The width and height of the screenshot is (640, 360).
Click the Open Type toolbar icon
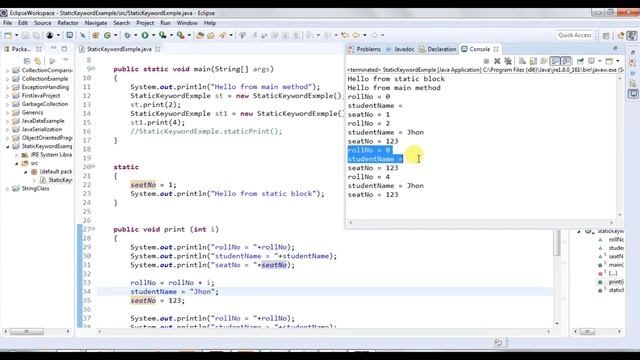pyautogui.click(x=200, y=35)
